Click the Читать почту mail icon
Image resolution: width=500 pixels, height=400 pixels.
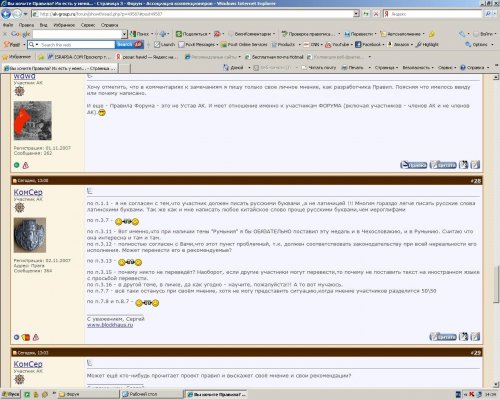(304, 68)
